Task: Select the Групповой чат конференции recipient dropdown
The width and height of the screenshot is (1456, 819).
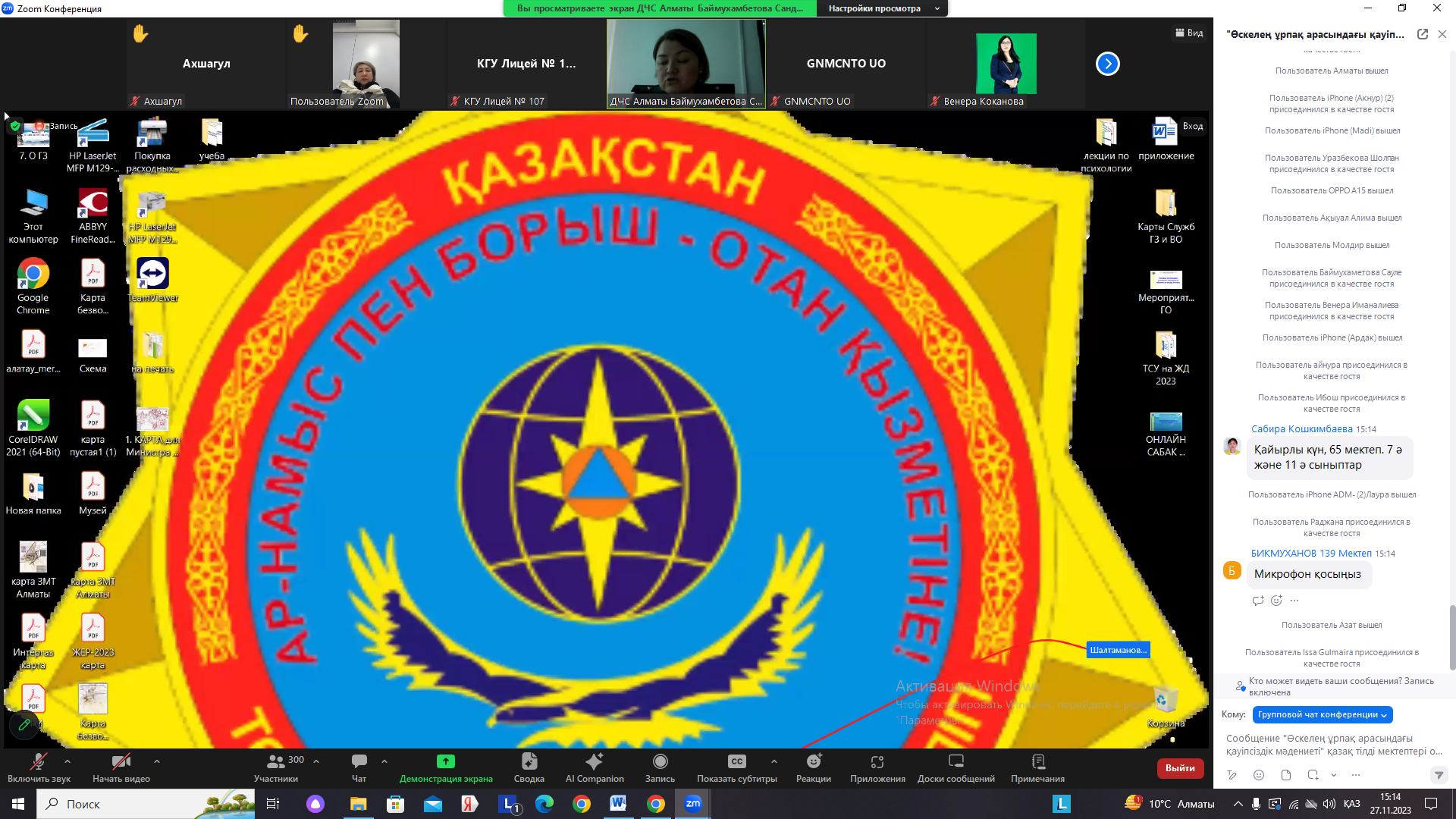Action: (x=1323, y=714)
